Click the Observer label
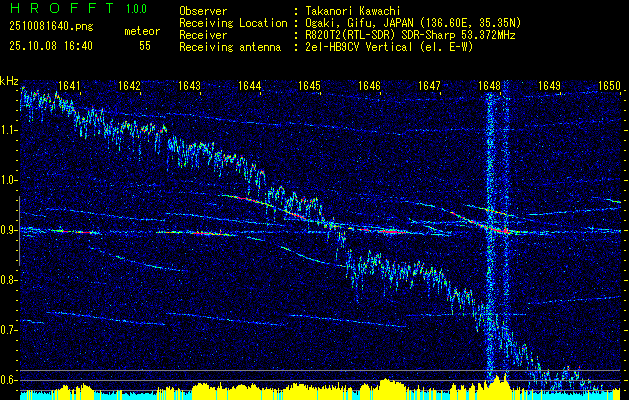 point(203,11)
